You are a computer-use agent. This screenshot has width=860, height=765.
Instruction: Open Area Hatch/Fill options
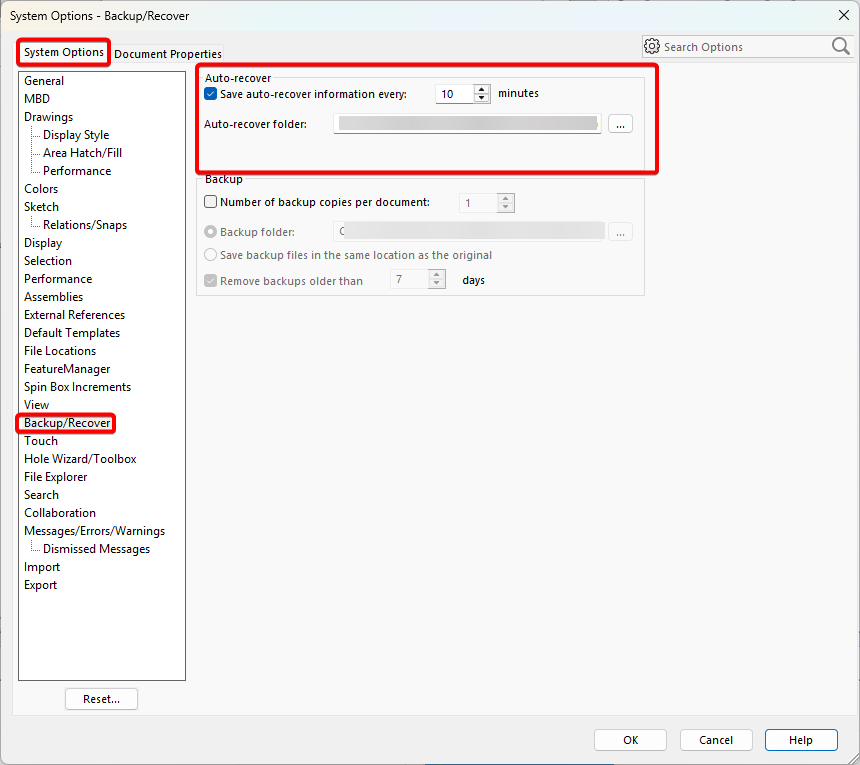pos(82,153)
